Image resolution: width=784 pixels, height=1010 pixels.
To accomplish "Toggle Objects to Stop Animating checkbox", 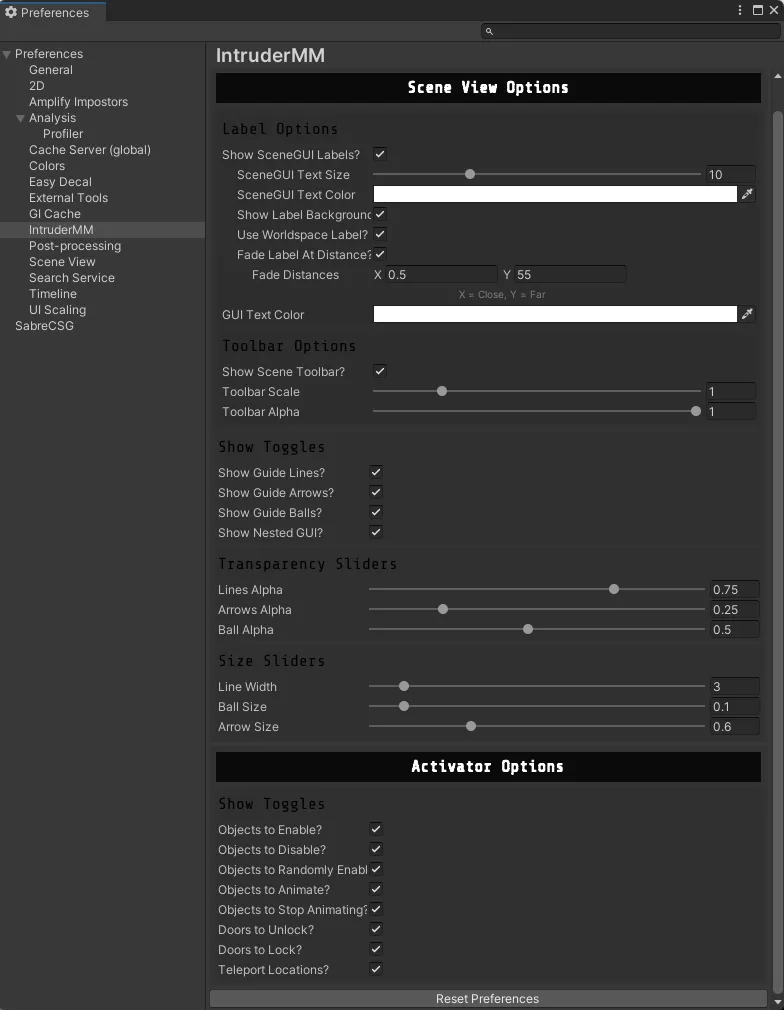I will (x=376, y=909).
